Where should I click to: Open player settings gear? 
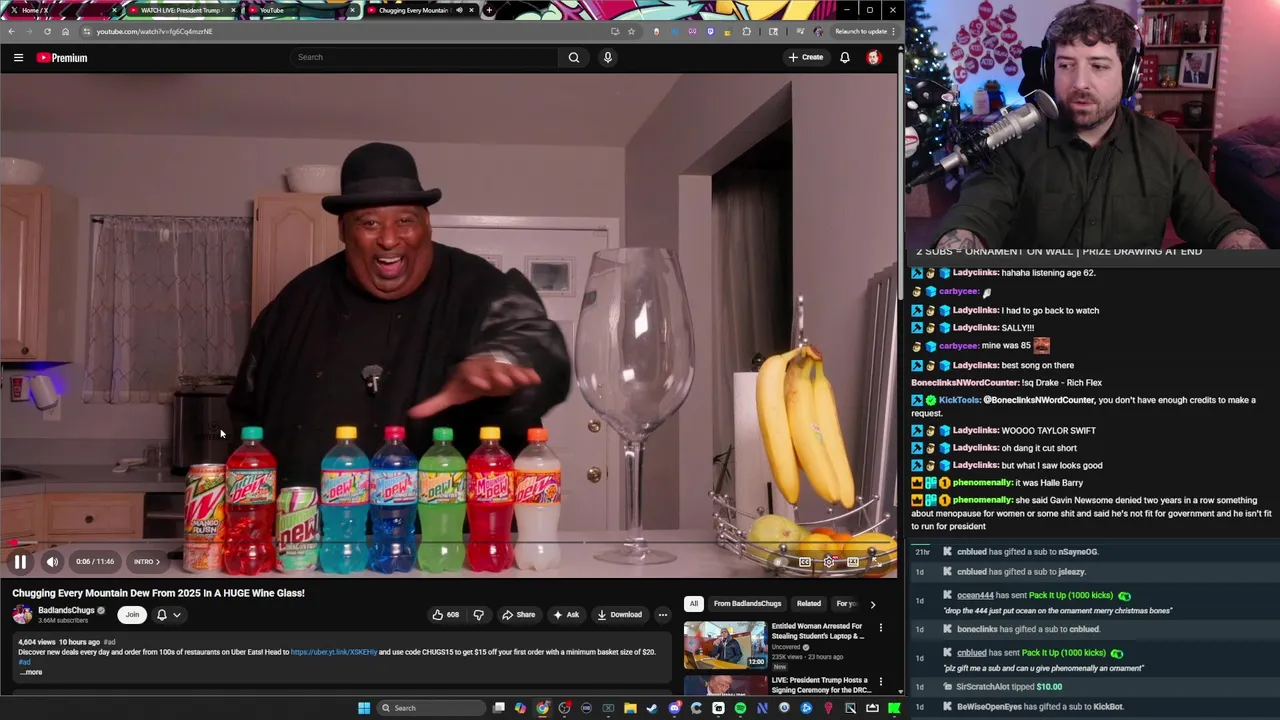pos(829,562)
